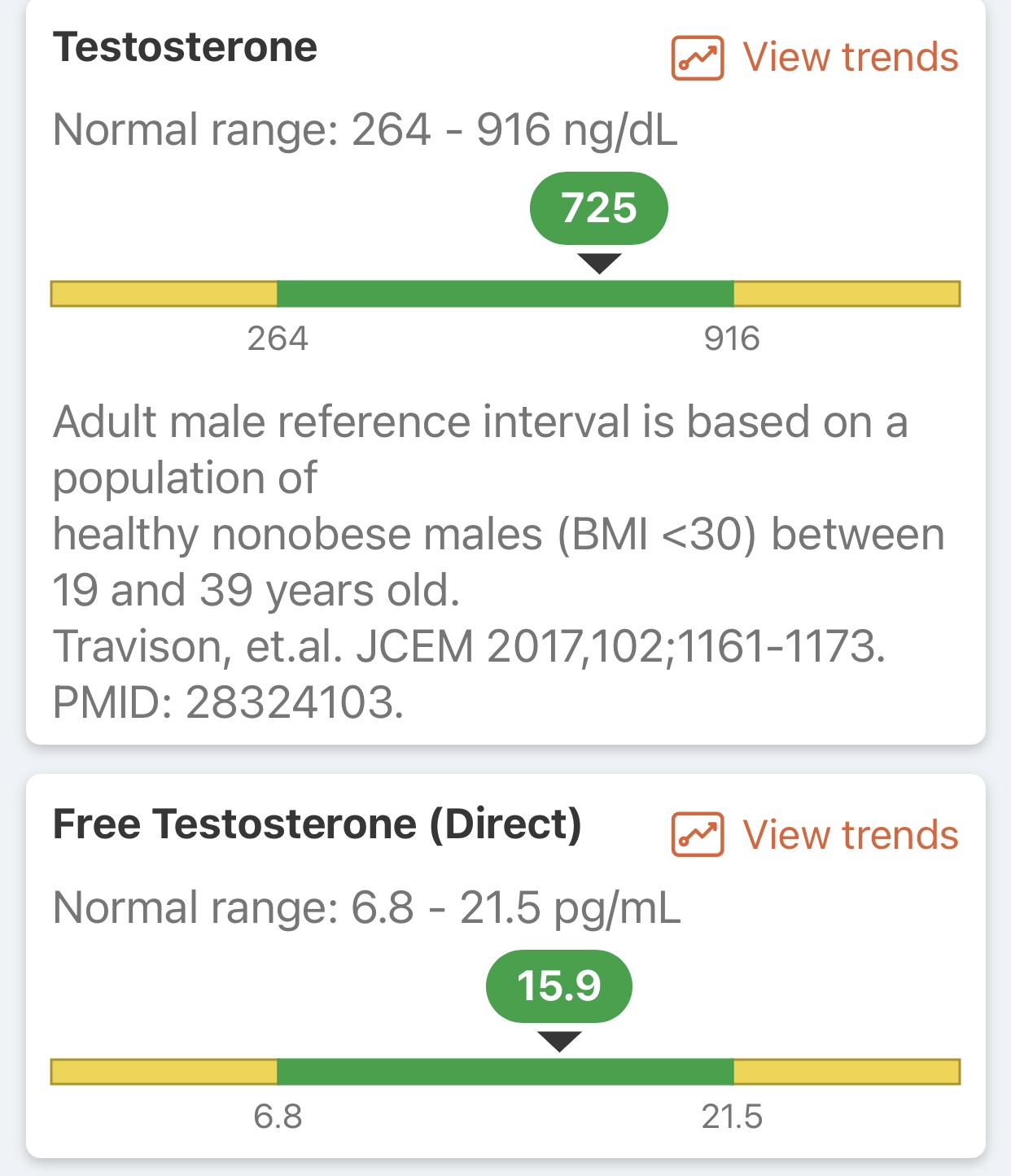Click the Testosterone card title
This screenshot has height=1176, width=1011.
click(185, 47)
